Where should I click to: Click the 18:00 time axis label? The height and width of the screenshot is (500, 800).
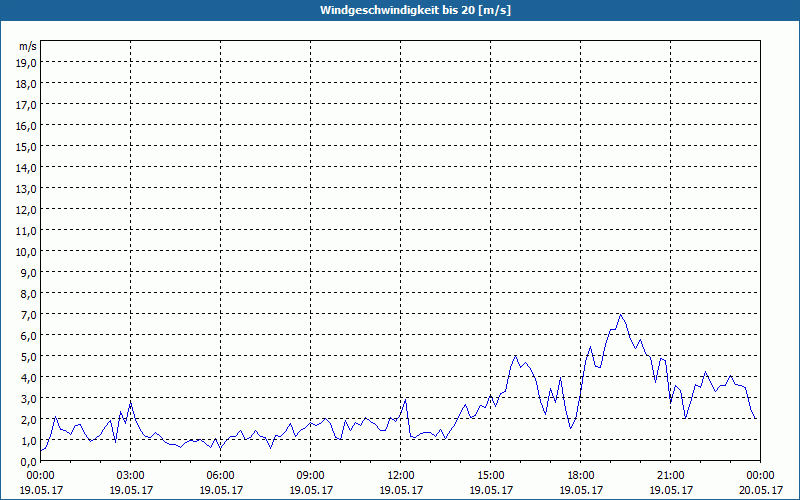point(581,476)
